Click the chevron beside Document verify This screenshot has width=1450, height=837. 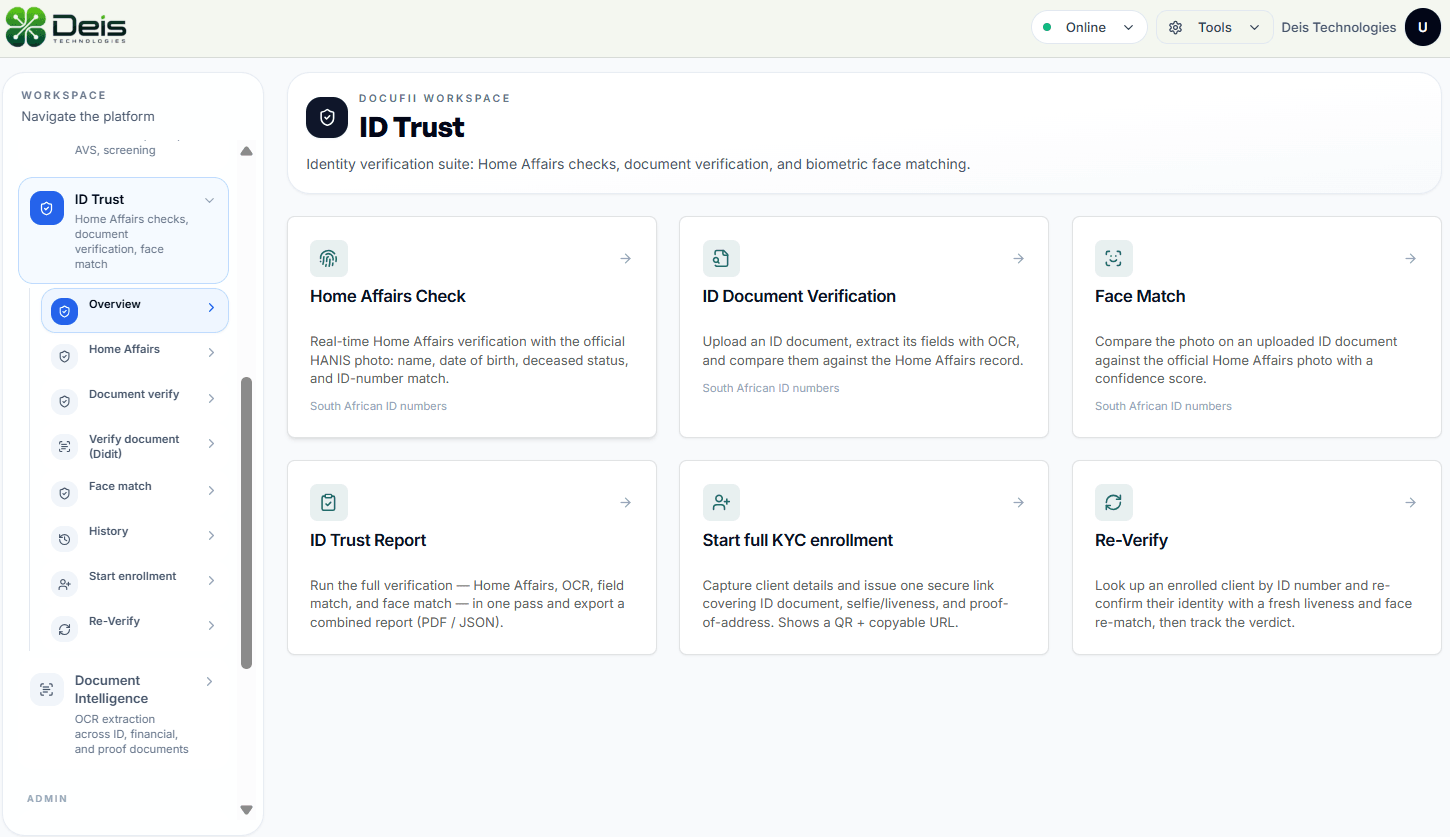(x=211, y=398)
